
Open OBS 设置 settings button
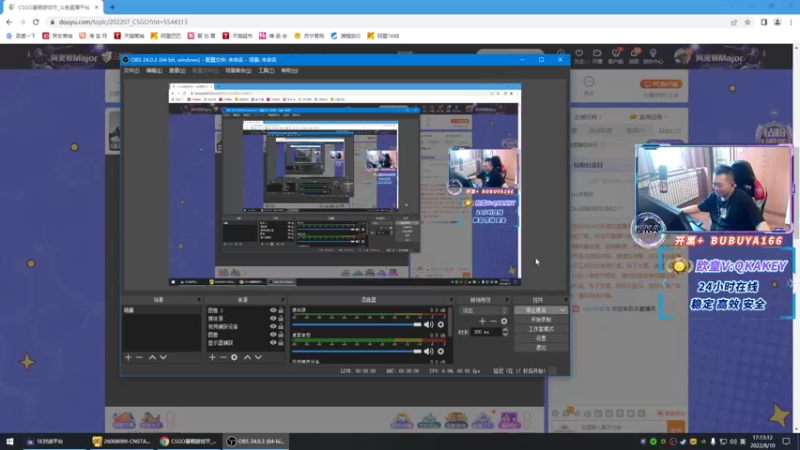click(541, 338)
